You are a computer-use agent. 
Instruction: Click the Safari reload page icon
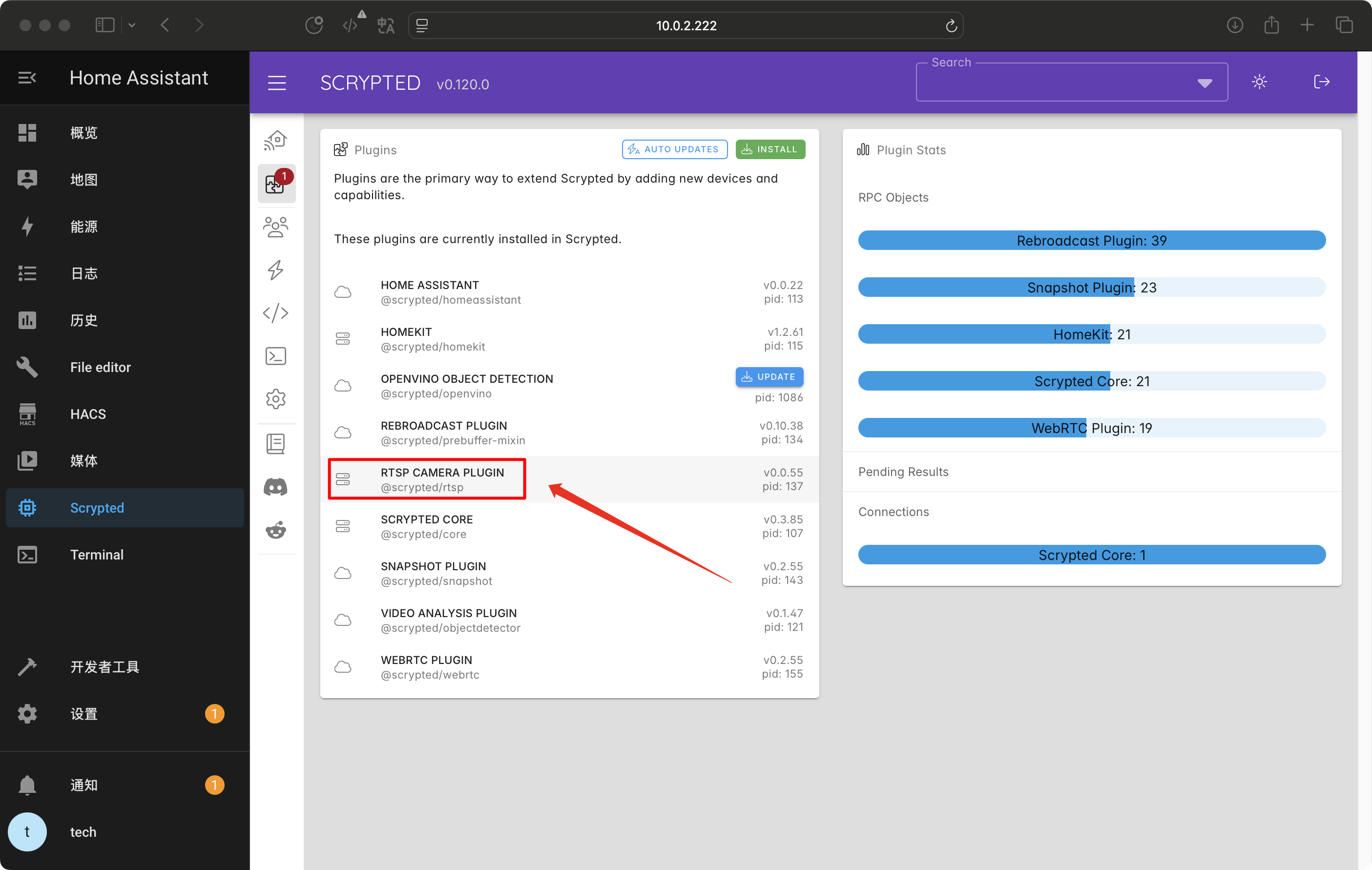pos(951,26)
